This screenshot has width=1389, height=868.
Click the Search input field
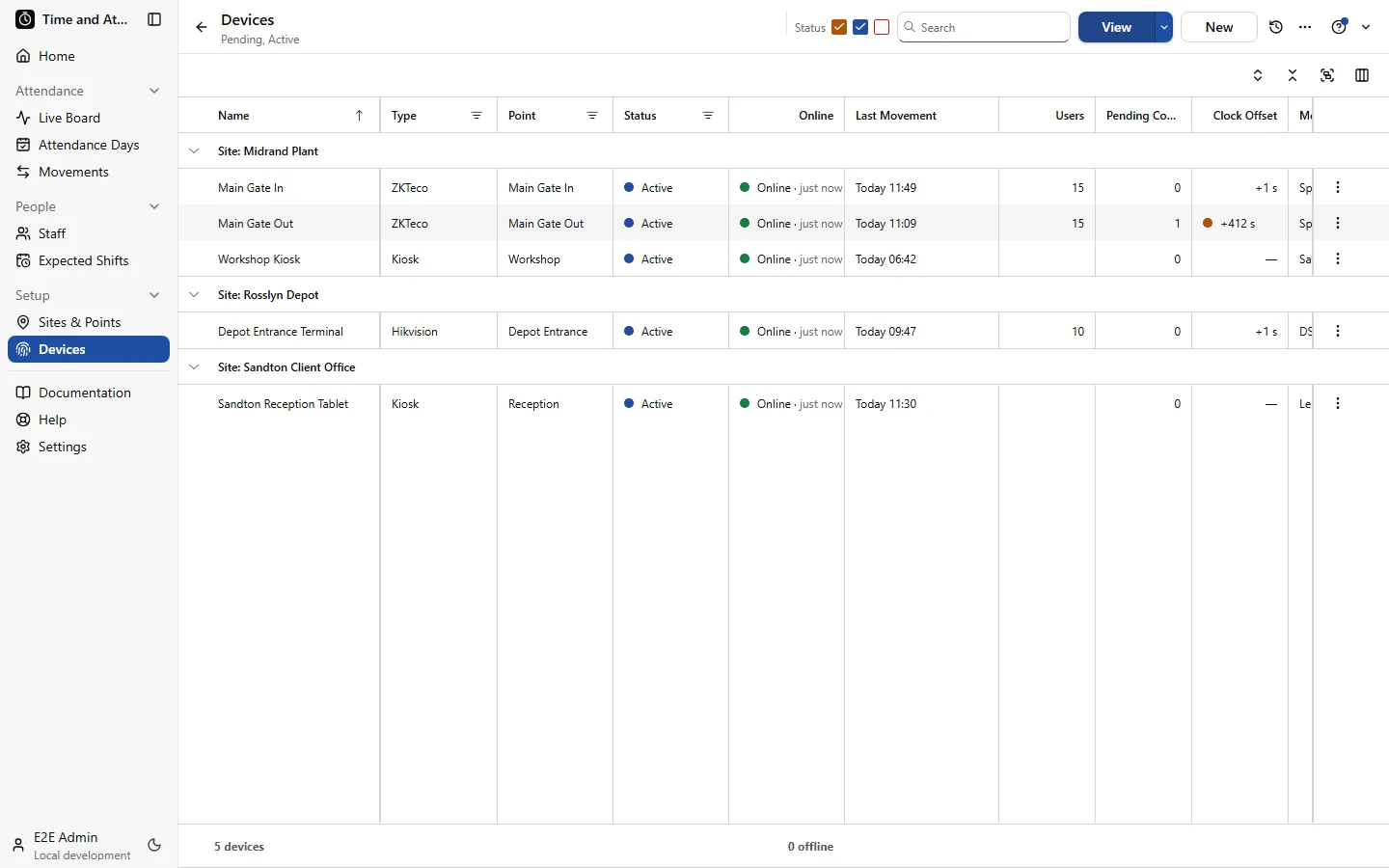[x=984, y=27]
